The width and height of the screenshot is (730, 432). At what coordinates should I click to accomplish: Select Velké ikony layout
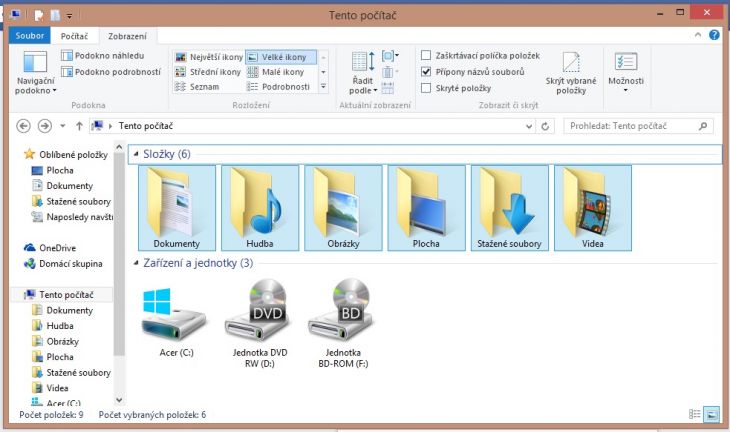coord(281,57)
